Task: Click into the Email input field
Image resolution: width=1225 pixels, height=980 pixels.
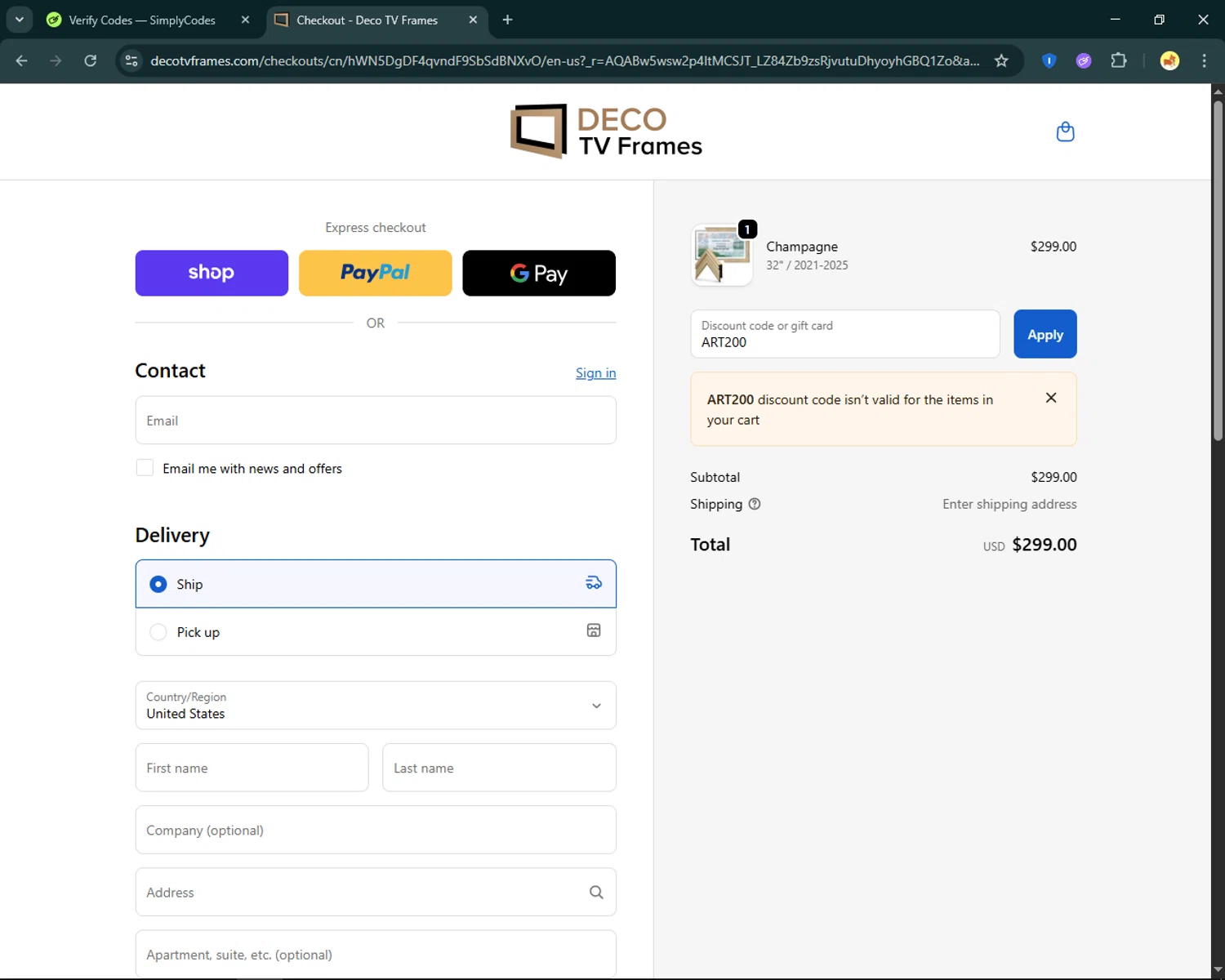Action: coord(376,421)
